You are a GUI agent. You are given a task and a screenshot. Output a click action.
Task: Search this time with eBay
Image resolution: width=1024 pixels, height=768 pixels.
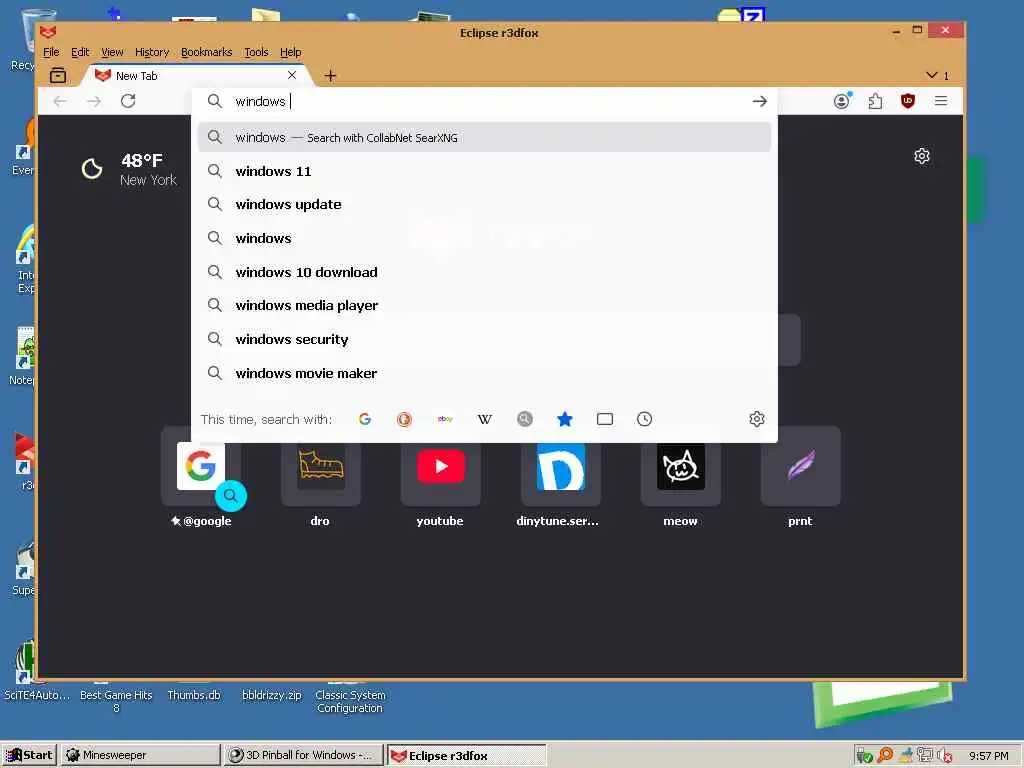pyautogui.click(x=445, y=419)
